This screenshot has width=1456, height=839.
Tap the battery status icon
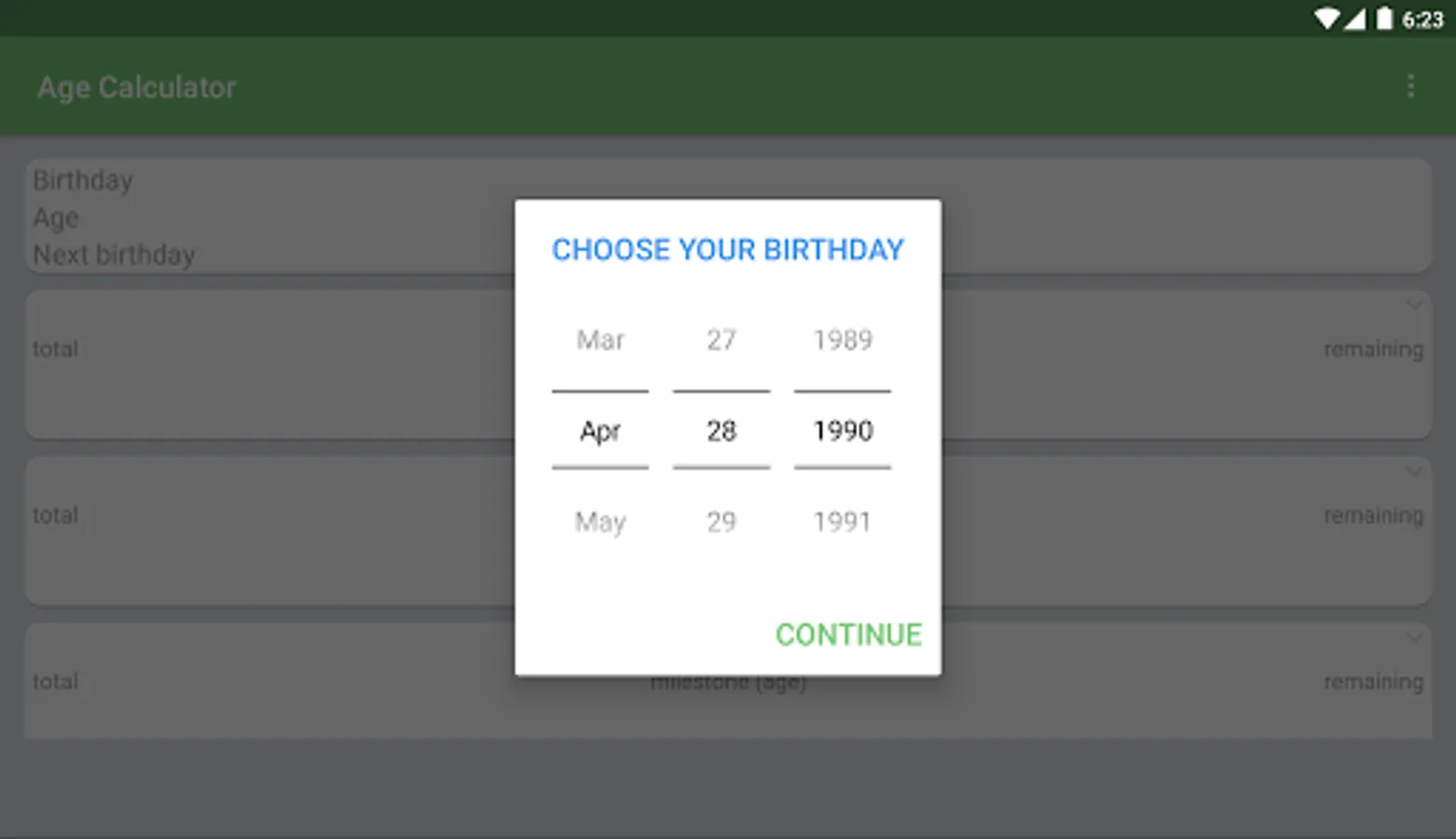(1384, 19)
